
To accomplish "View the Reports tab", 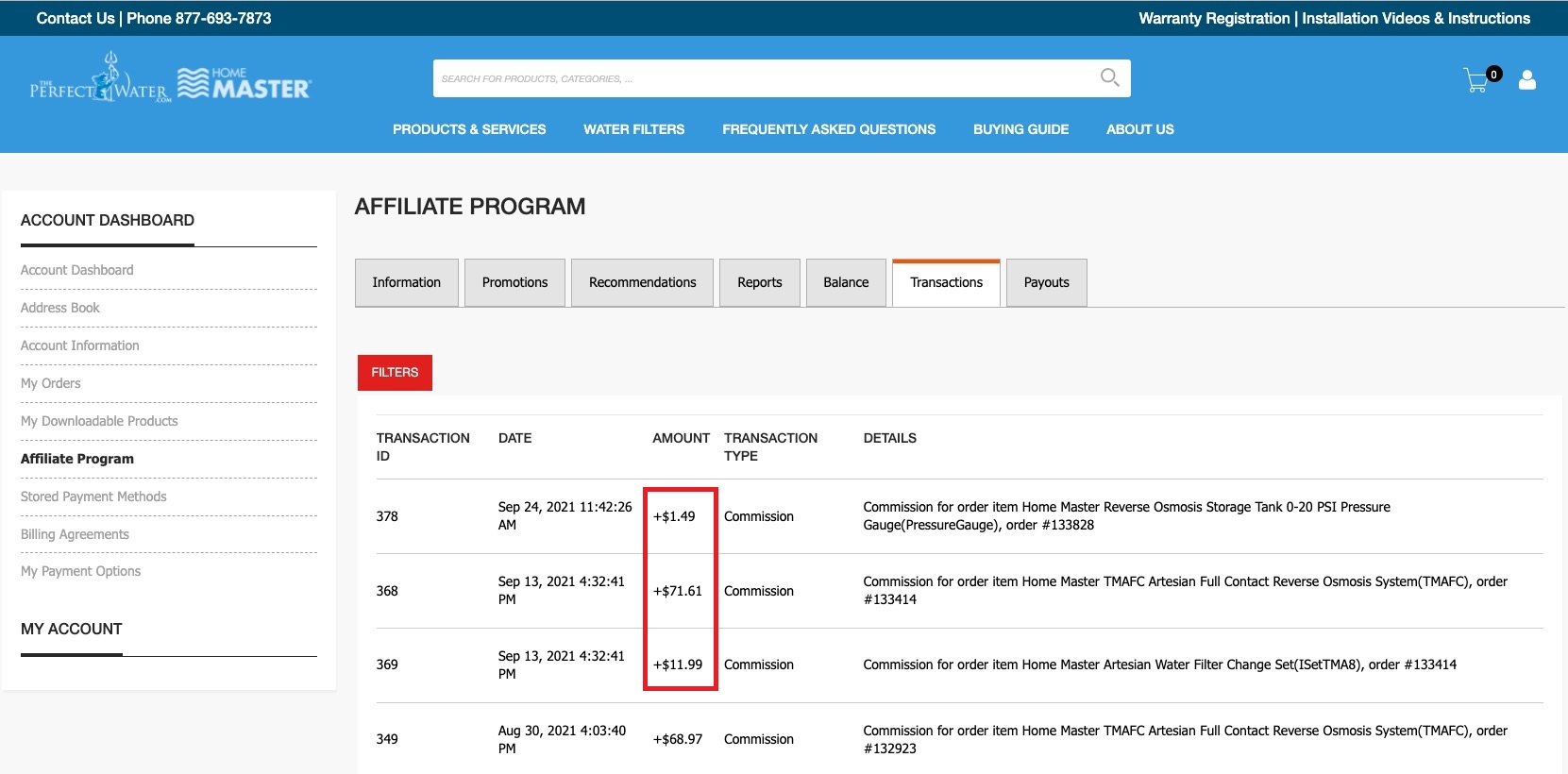I will click(x=759, y=282).
